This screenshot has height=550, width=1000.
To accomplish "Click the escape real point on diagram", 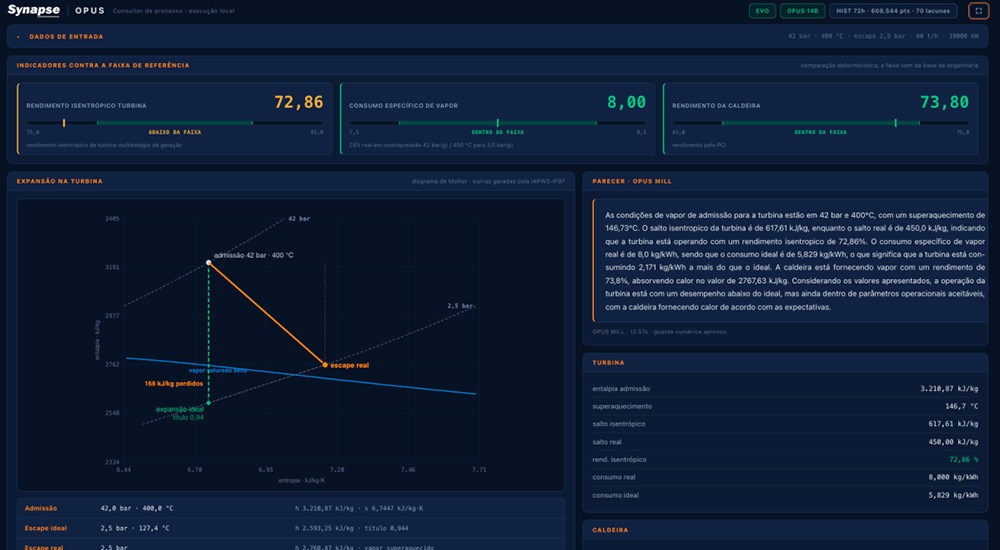I will click(x=325, y=365).
